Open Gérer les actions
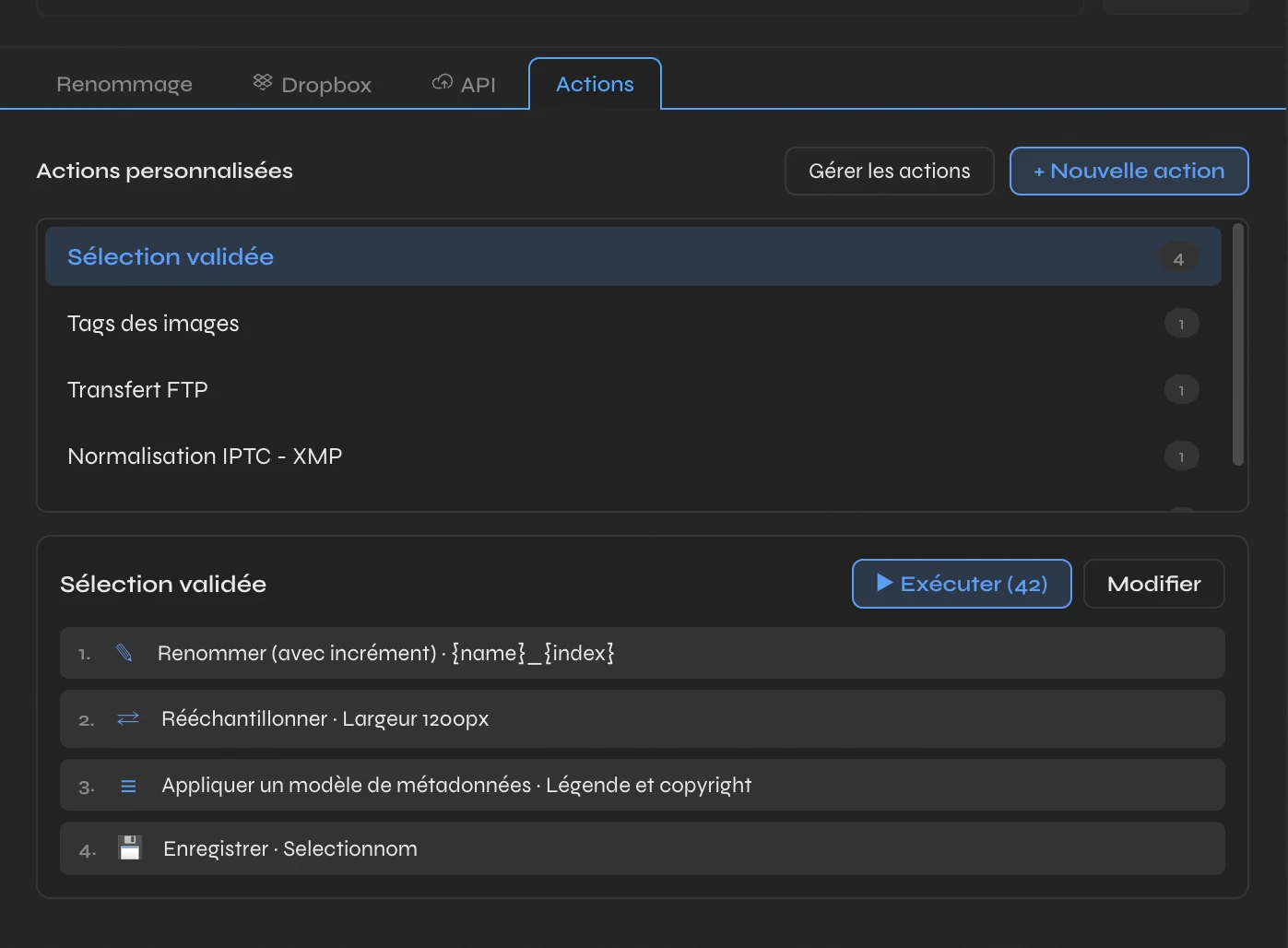Screen dimensions: 1288x948 click(x=889, y=171)
